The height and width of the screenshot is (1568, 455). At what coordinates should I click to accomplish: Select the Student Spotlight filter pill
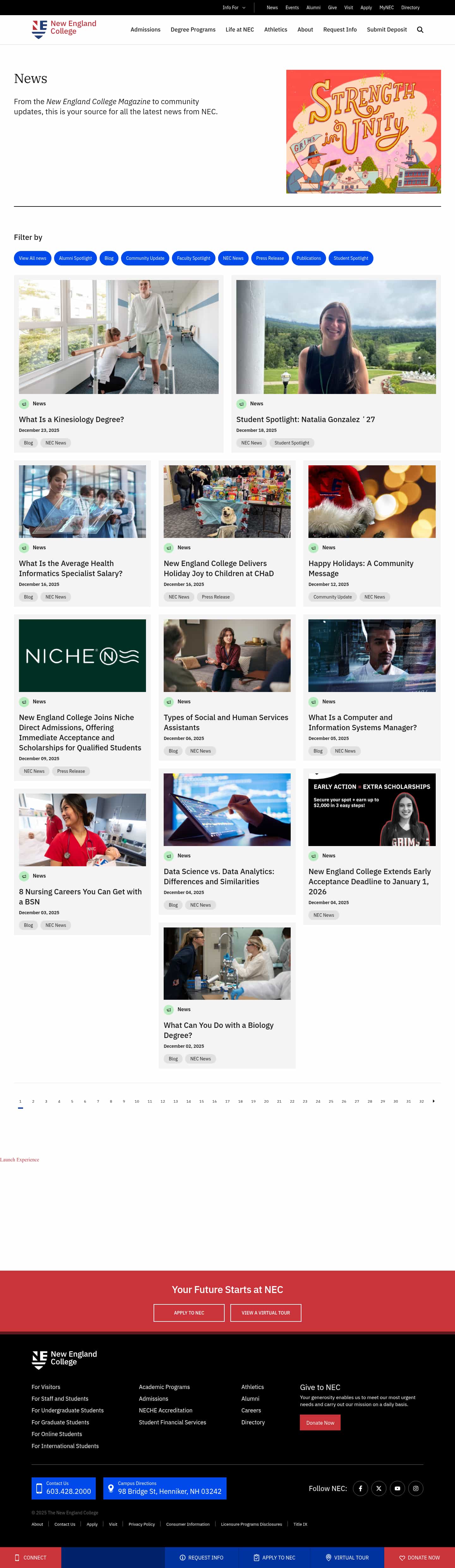[x=351, y=258]
